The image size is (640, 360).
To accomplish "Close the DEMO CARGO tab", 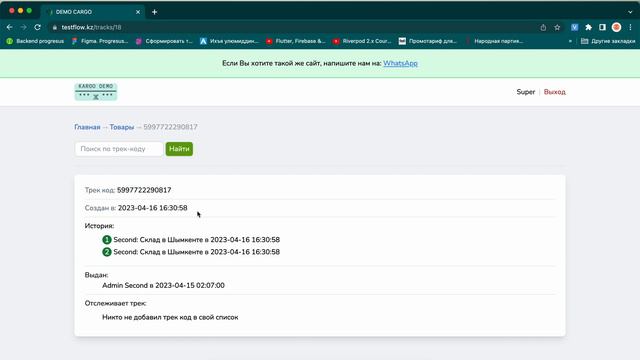I will pyautogui.click(x=138, y=12).
